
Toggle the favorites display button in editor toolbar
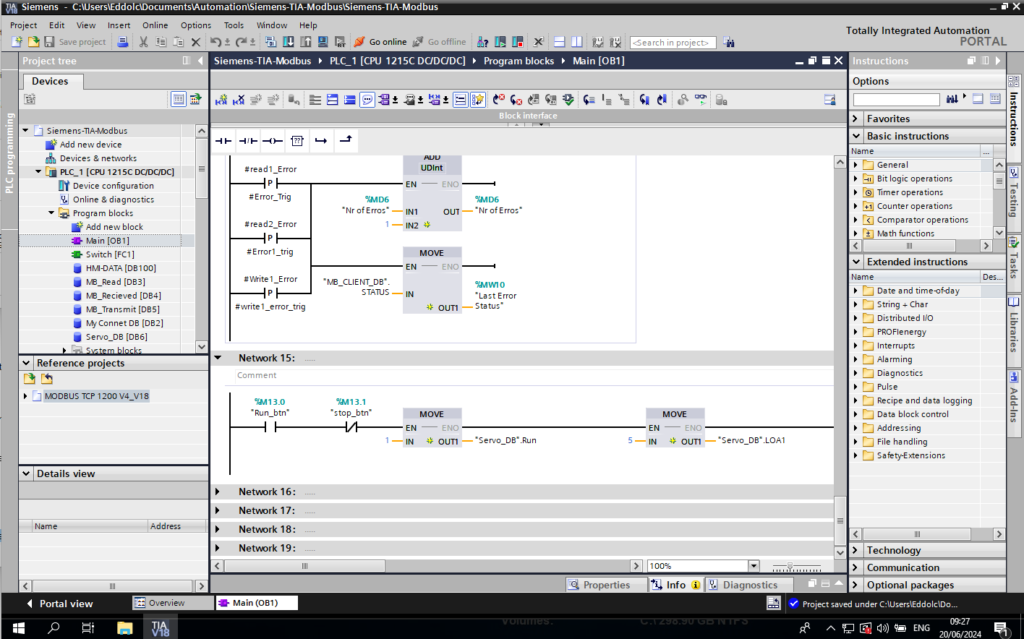click(x=478, y=100)
